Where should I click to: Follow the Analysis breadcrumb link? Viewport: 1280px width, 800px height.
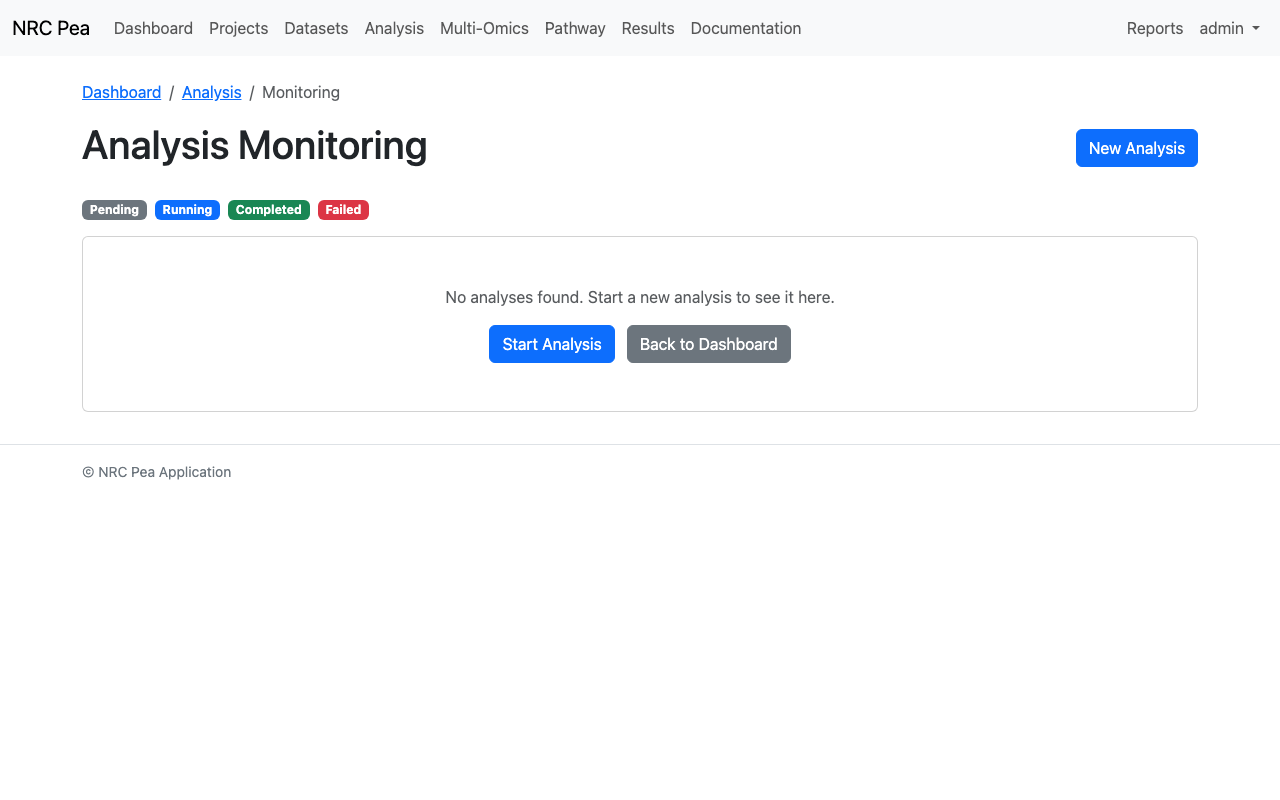(x=211, y=92)
